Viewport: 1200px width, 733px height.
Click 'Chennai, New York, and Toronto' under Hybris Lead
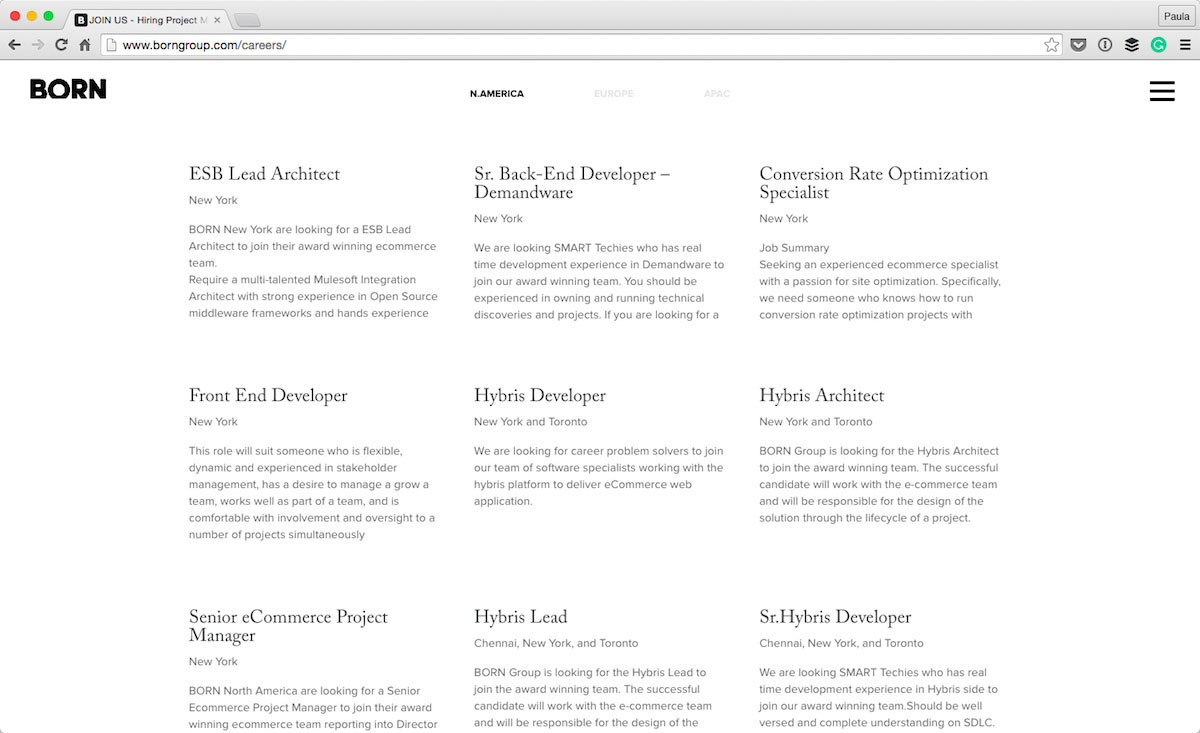coord(556,643)
